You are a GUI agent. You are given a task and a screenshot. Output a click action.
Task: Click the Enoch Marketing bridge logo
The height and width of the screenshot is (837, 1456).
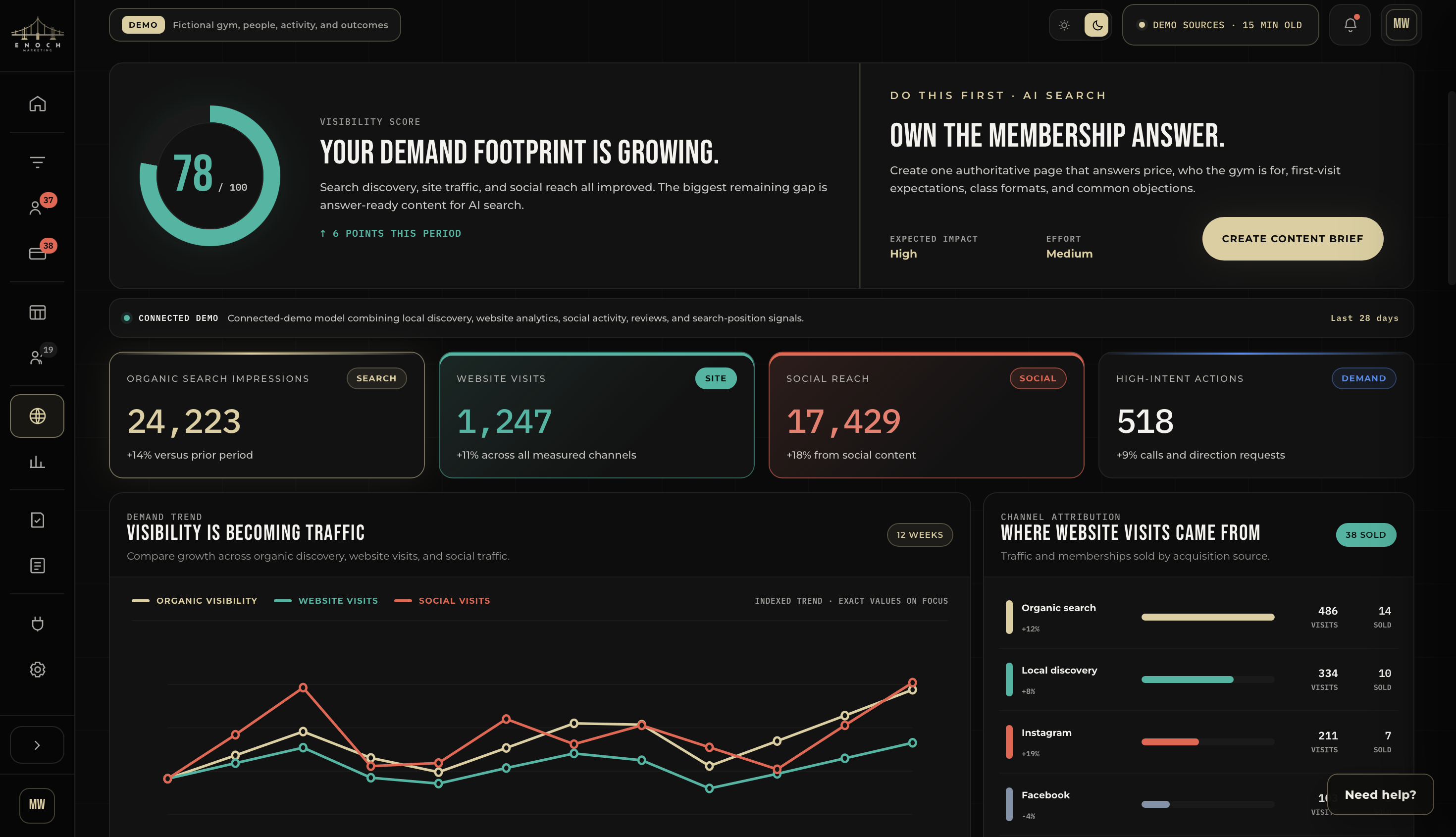(x=37, y=35)
